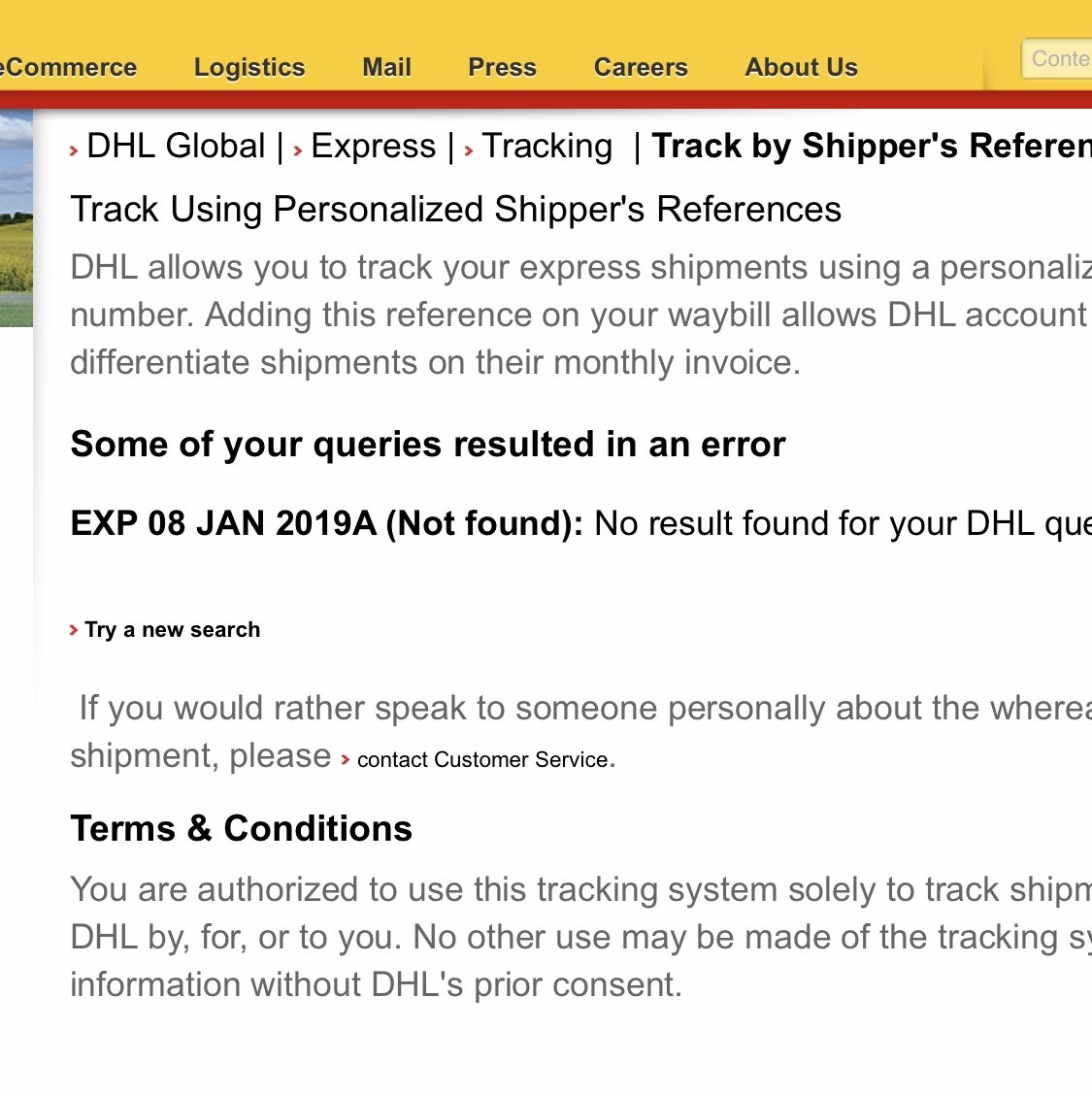Open the Tracking breadcrumb link
This screenshot has height=1097, width=1092.
(547, 147)
